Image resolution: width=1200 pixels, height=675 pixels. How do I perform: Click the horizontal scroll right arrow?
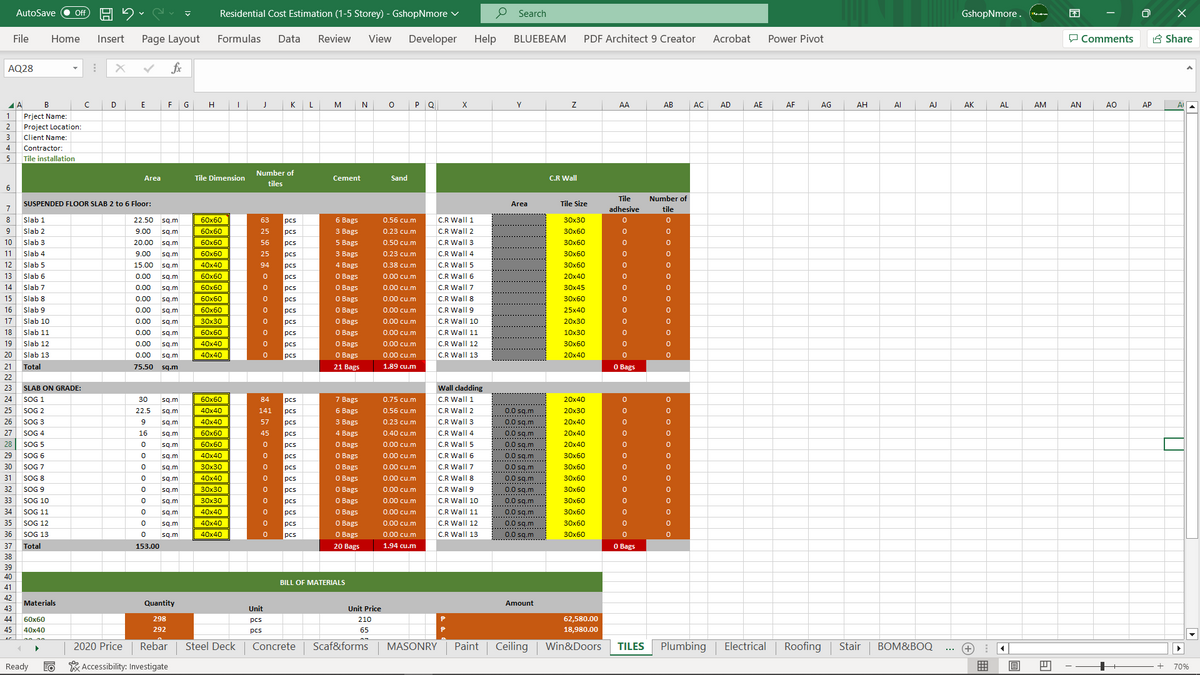pos(1176,647)
